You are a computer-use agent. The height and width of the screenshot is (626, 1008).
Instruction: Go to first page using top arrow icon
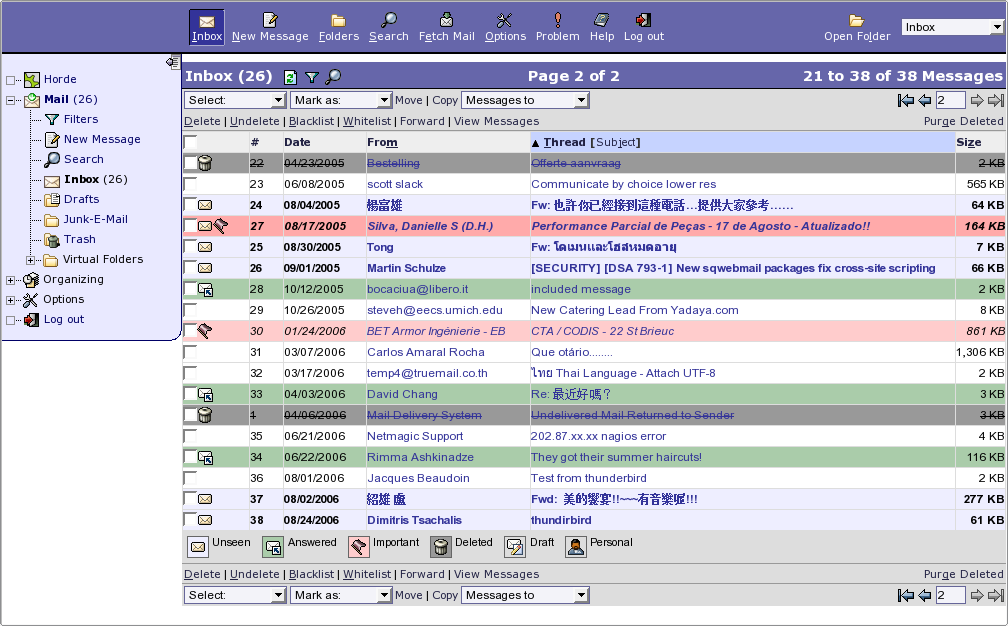click(x=906, y=100)
